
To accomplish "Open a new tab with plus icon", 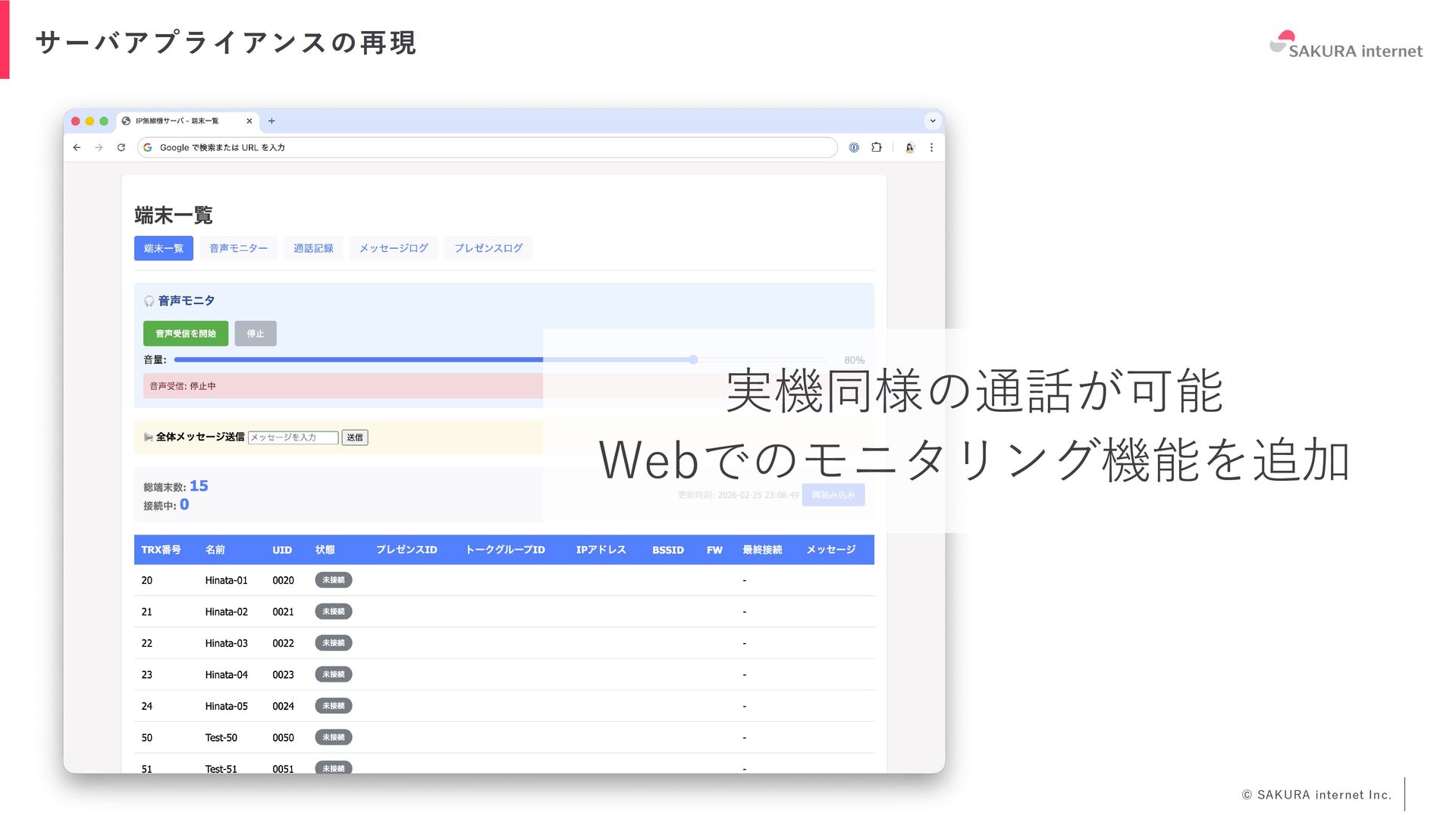I will 271,121.
